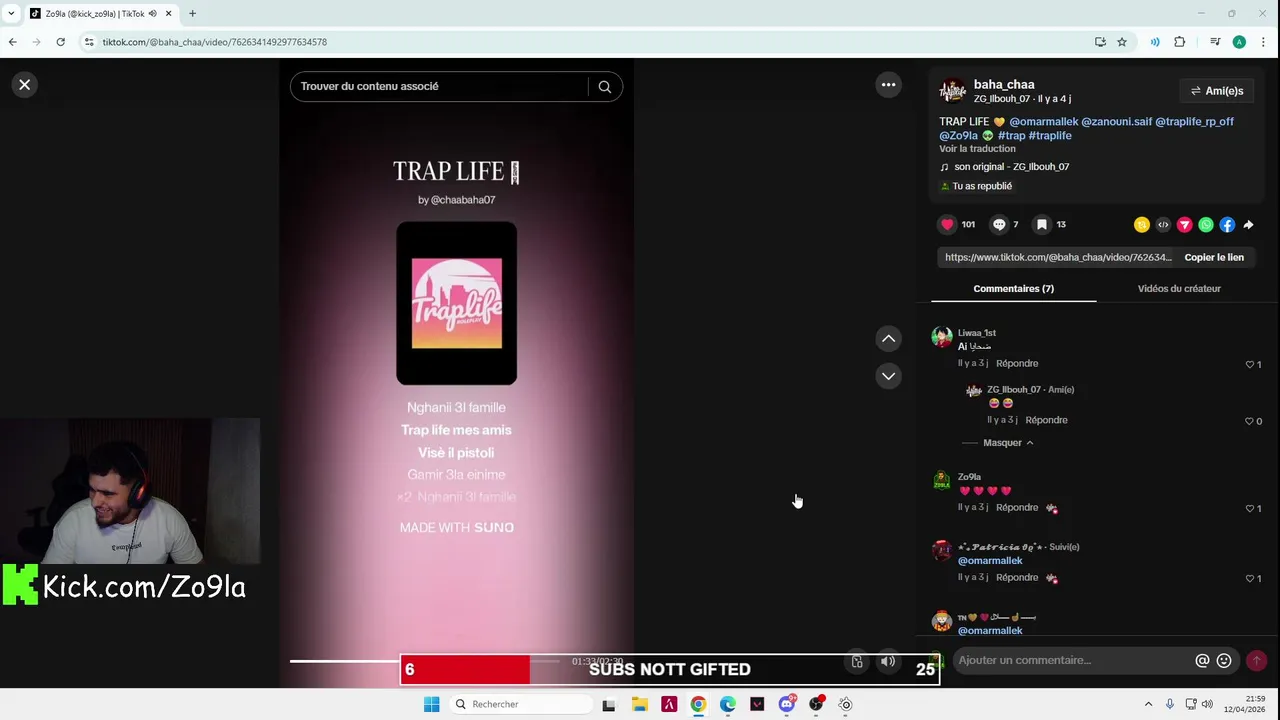Reply to Liwaa_1st's comment via Répondre
The height and width of the screenshot is (720, 1280).
[1017, 363]
